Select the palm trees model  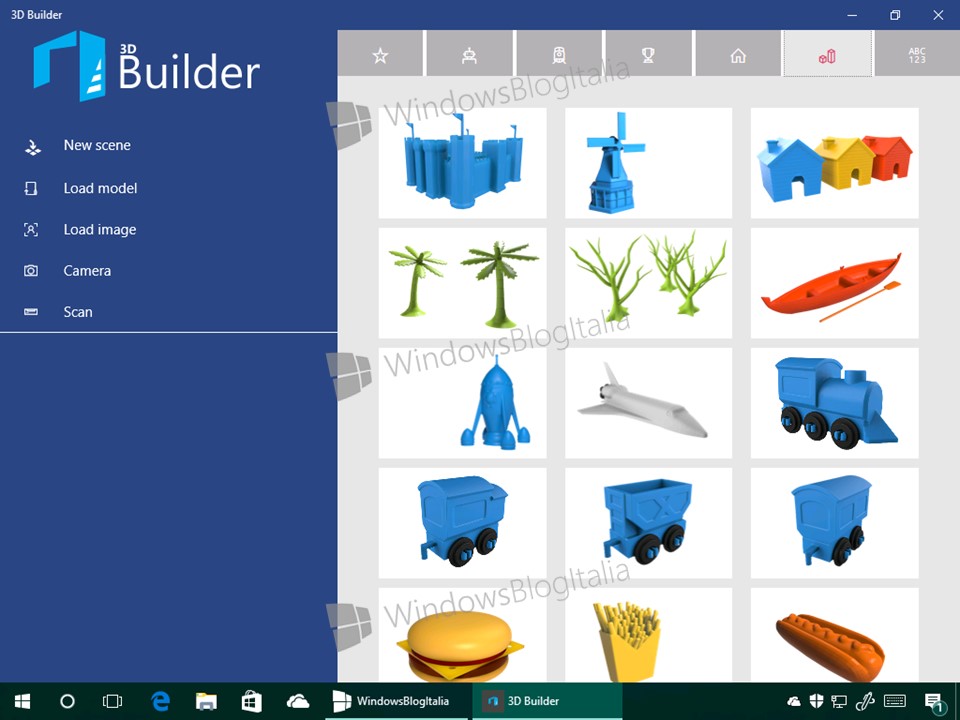[462, 283]
